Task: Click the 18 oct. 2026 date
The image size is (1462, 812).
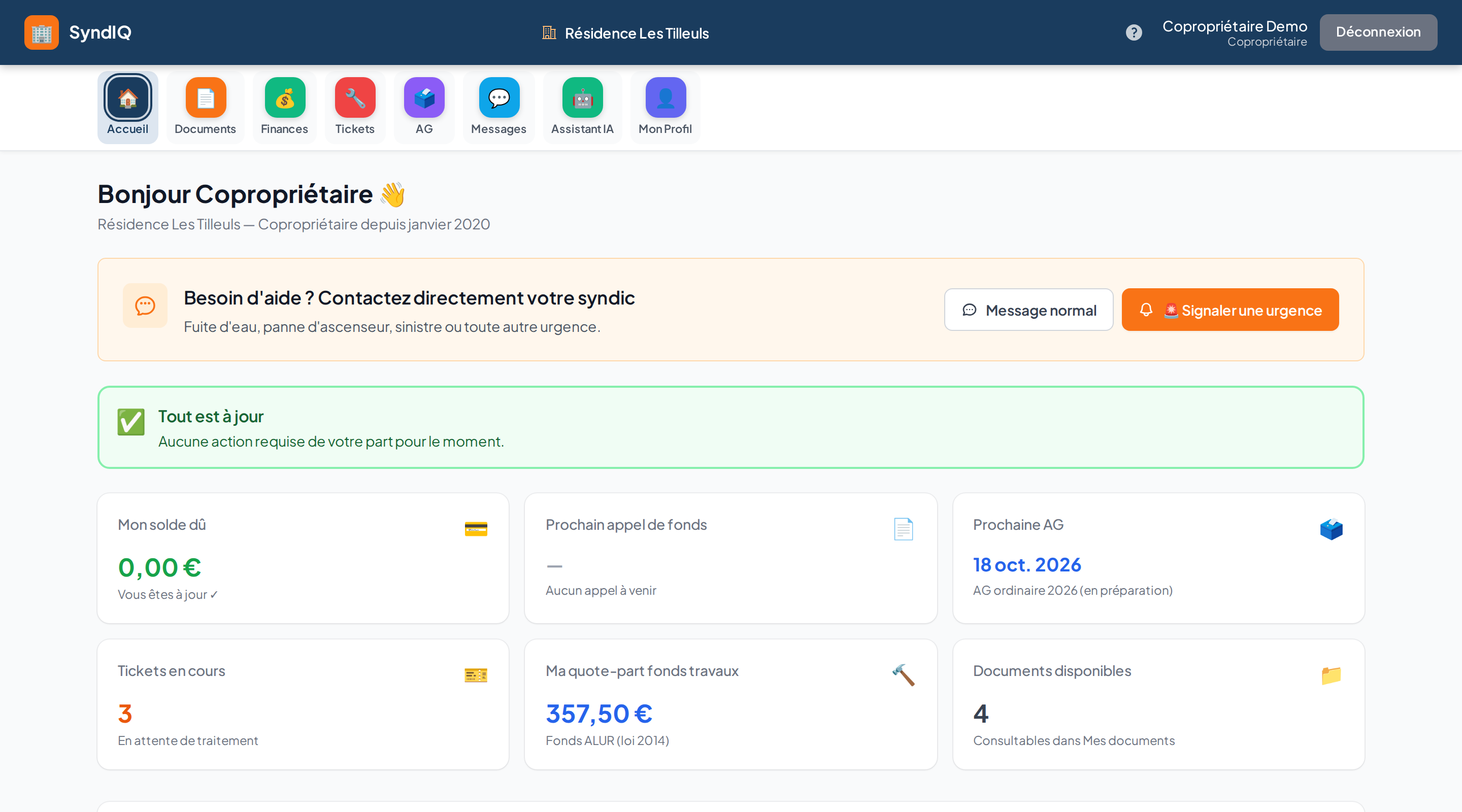Action: pyautogui.click(x=1026, y=565)
